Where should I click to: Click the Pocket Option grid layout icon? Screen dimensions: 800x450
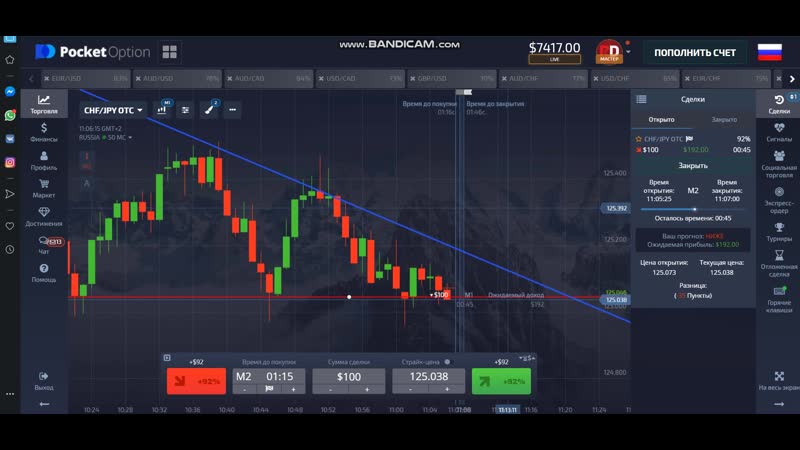click(x=169, y=52)
